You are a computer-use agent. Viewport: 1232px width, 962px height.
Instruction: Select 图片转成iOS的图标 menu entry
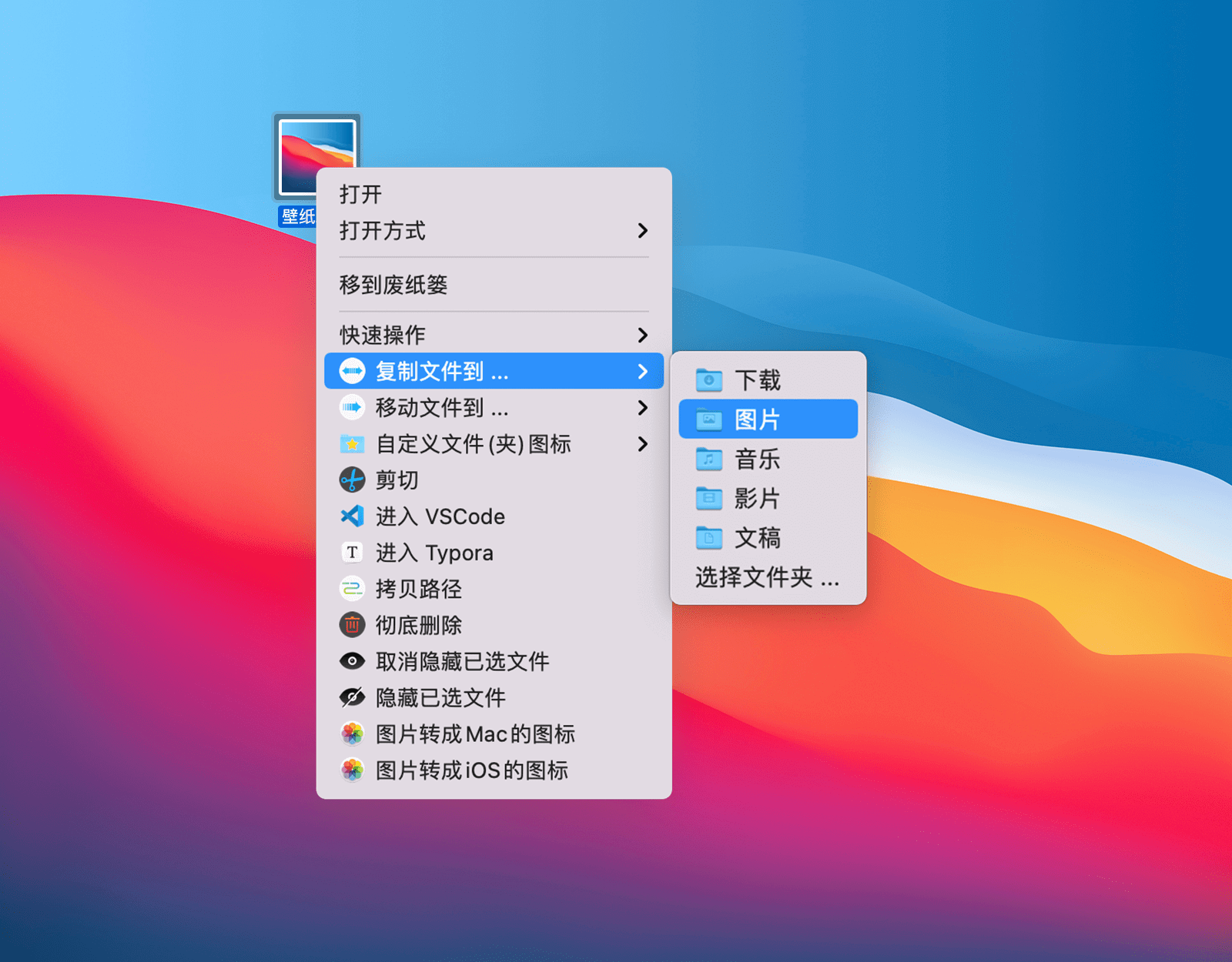pyautogui.click(x=471, y=770)
